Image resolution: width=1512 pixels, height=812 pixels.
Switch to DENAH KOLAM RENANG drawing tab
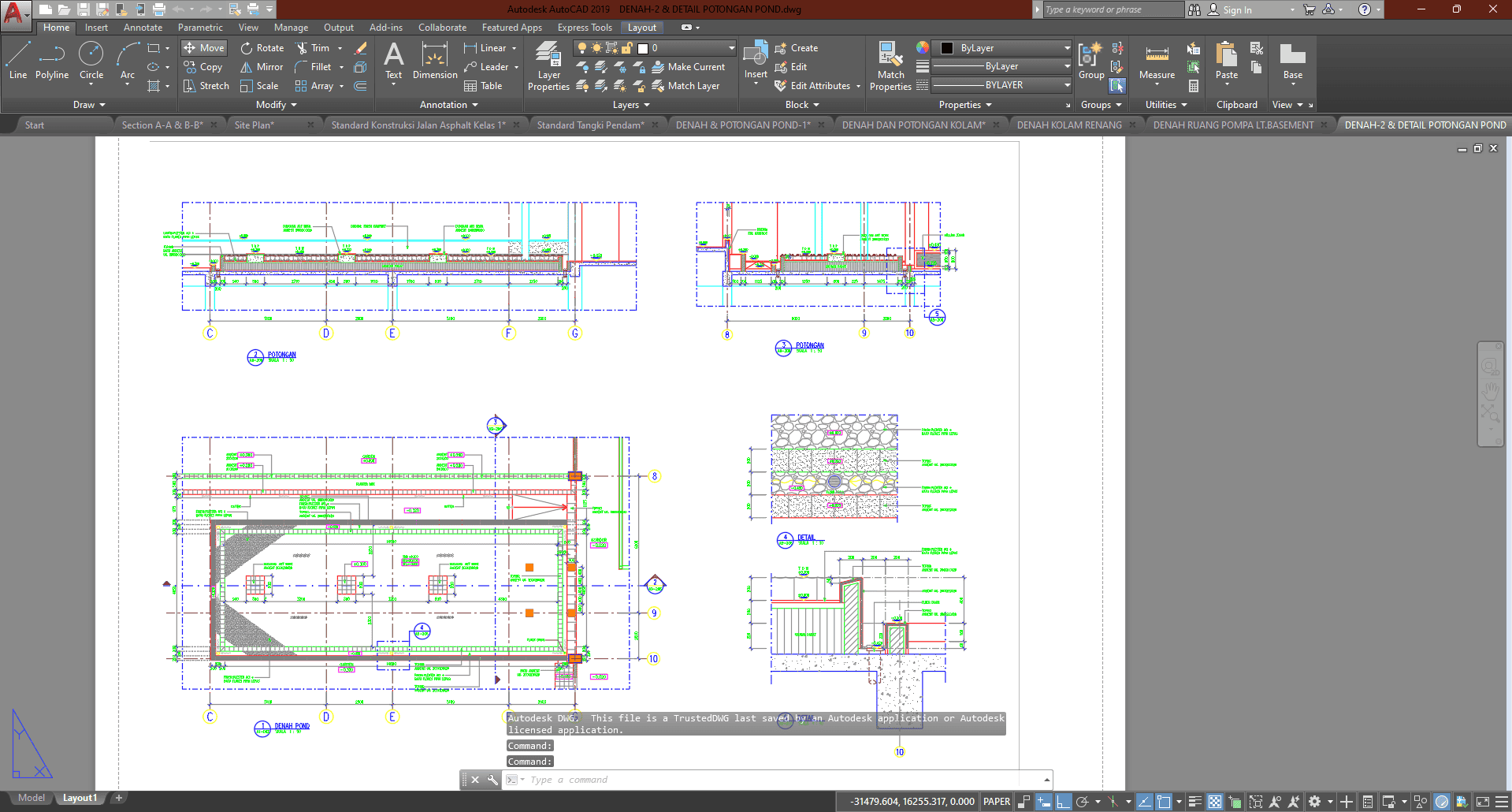coord(1069,125)
